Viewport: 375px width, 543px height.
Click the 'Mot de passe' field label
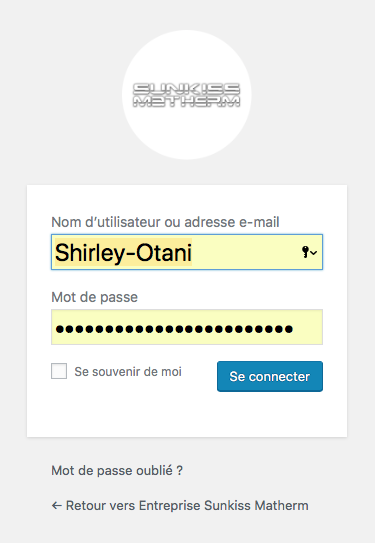tap(95, 297)
